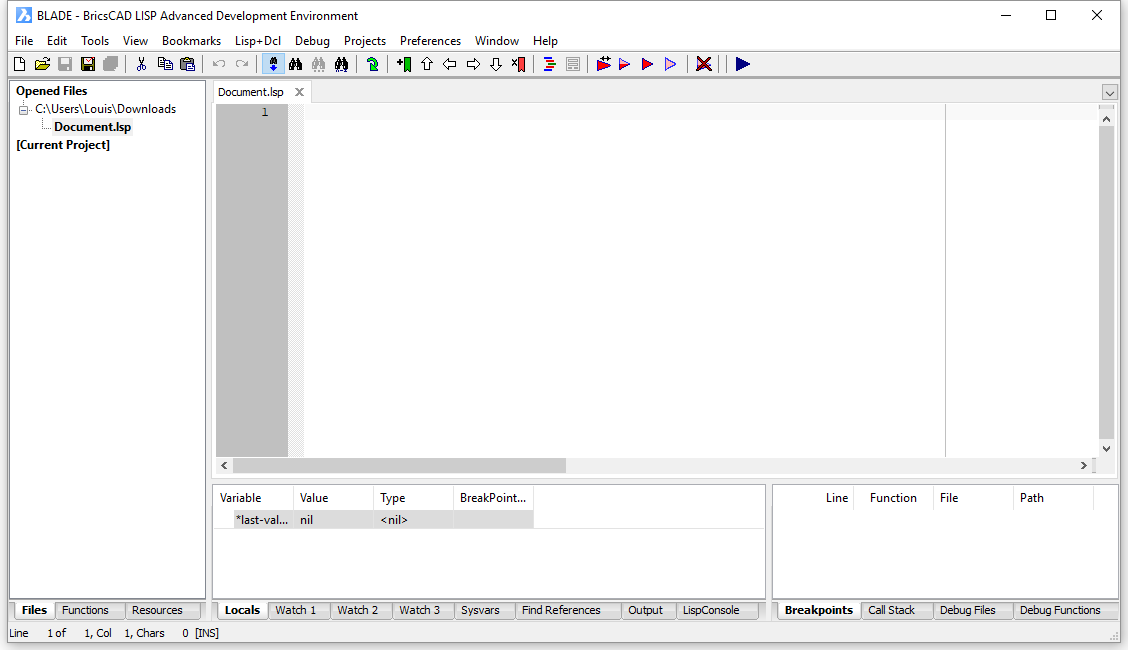This screenshot has height=650, width=1128.
Task: Close the Document.lsp editor tab
Action: point(299,92)
